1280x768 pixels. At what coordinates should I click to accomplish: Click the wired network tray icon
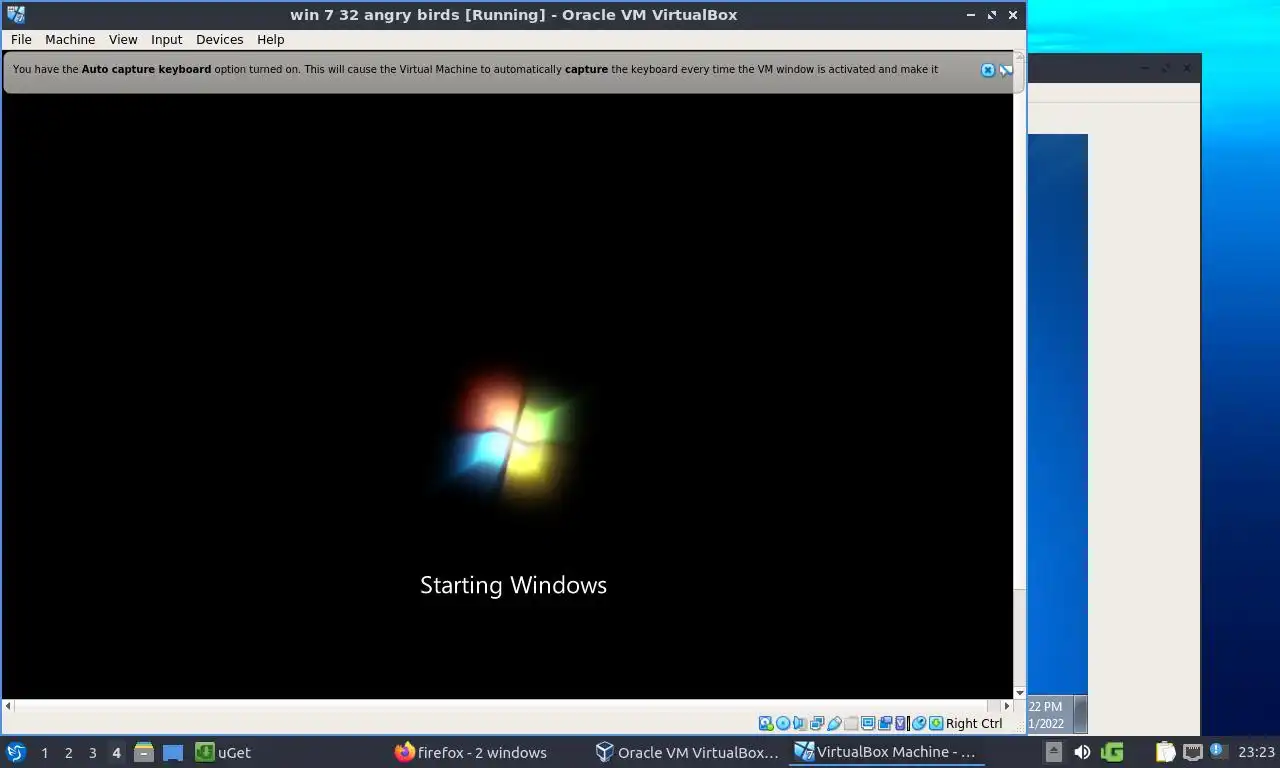tap(1193, 752)
